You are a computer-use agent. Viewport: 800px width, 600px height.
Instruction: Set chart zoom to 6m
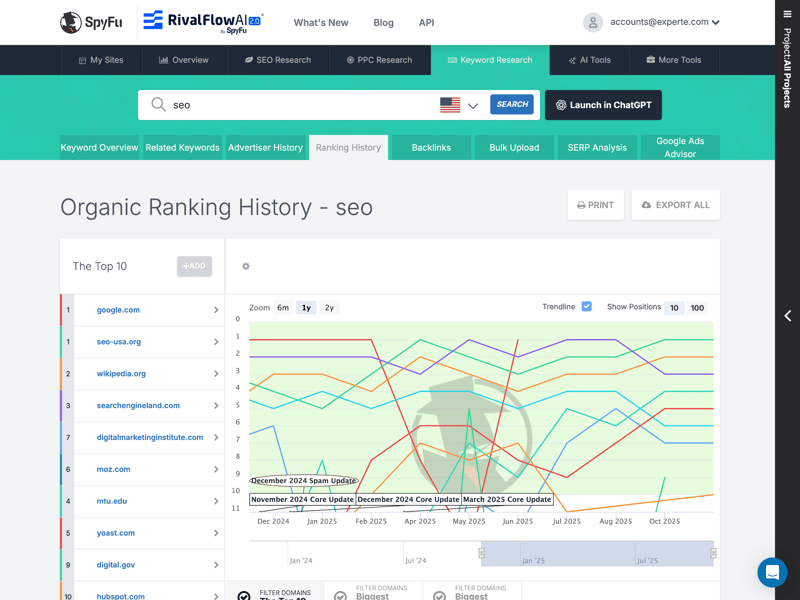pyautogui.click(x=283, y=308)
